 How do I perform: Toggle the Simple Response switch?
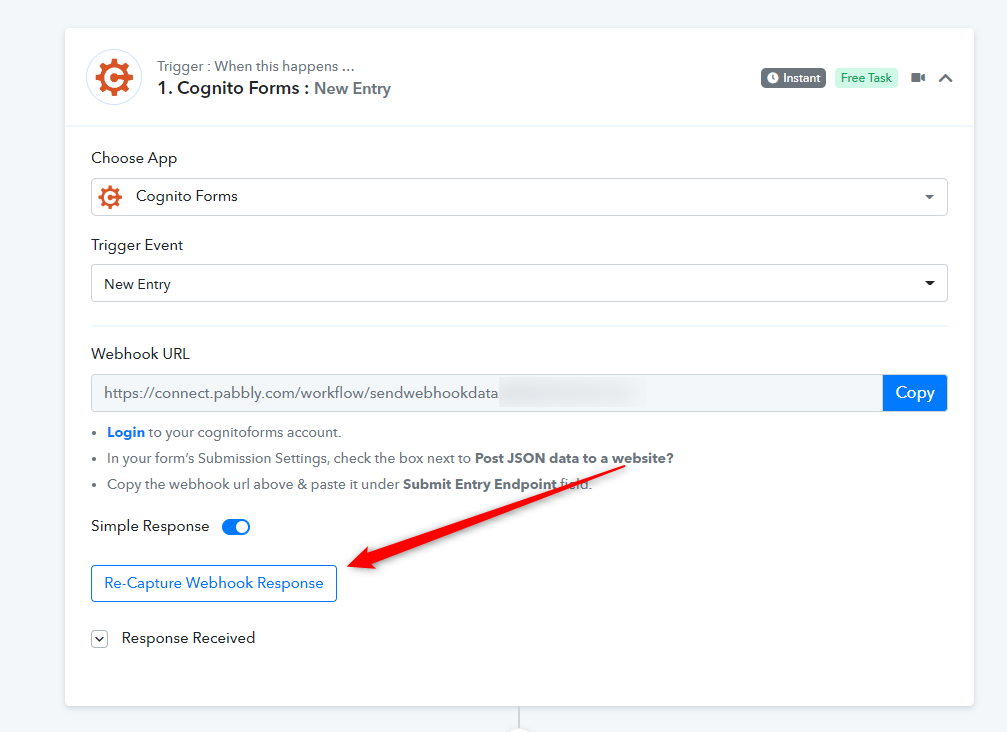click(x=236, y=527)
